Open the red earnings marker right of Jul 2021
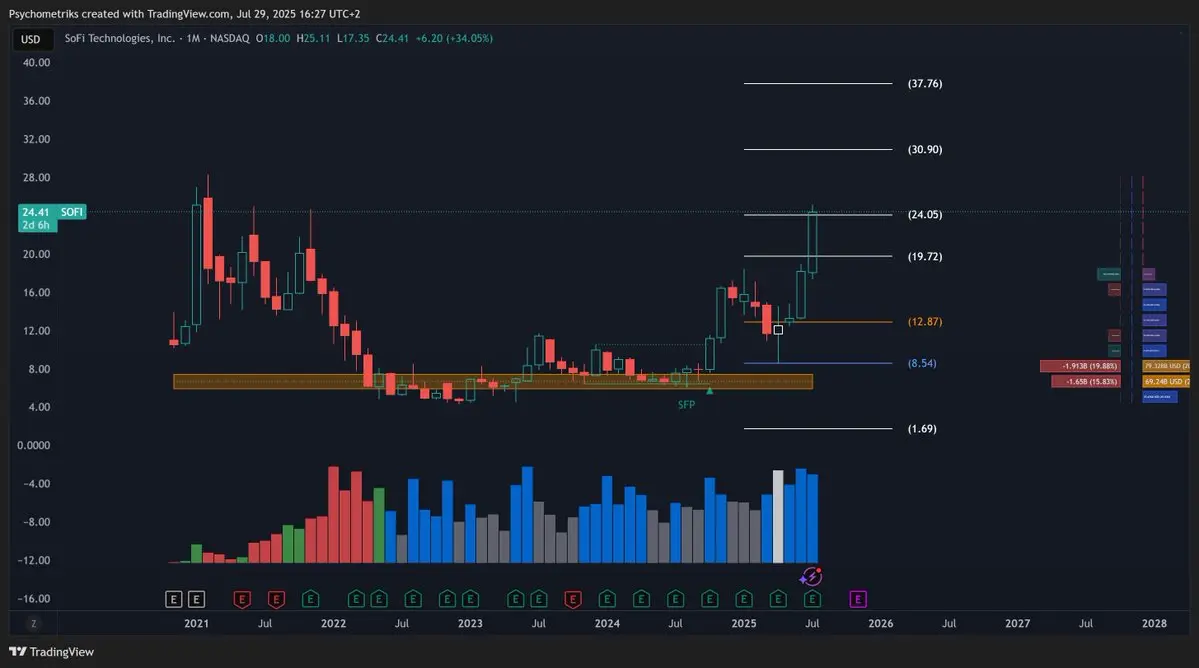 pos(276,599)
